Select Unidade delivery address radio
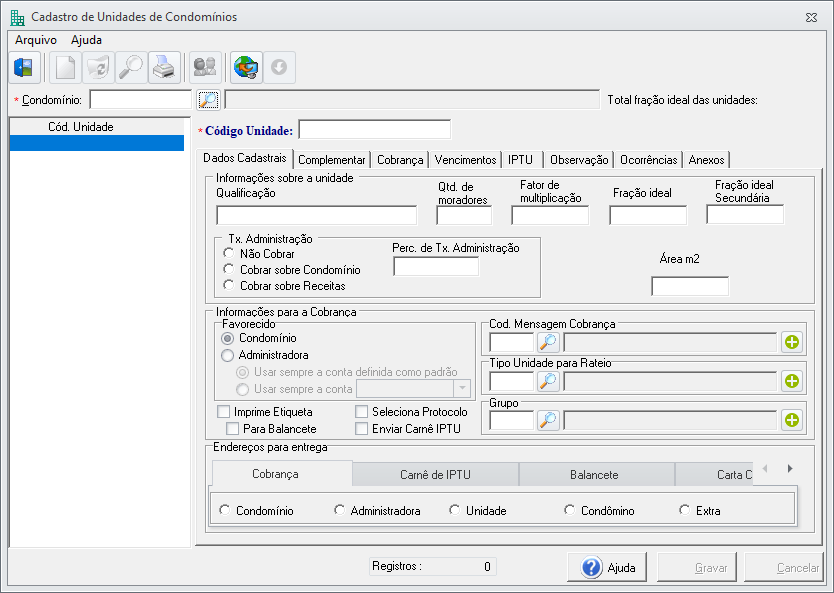Image resolution: width=834 pixels, height=593 pixels. (x=455, y=510)
